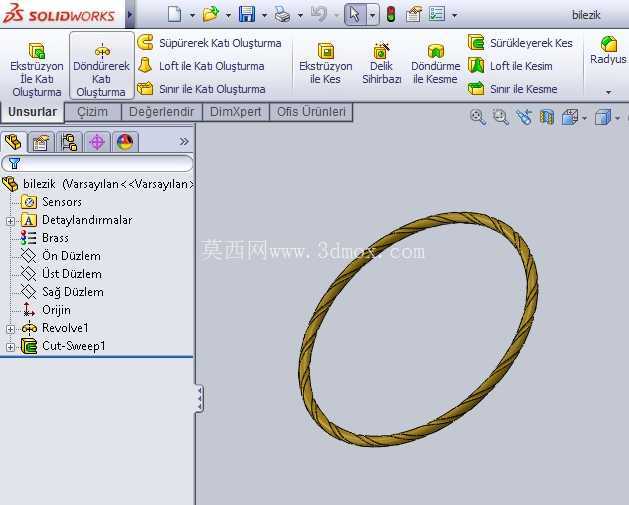Image resolution: width=629 pixels, height=505 pixels.
Task: Expand the Revolve1 feature
Action: point(10,329)
